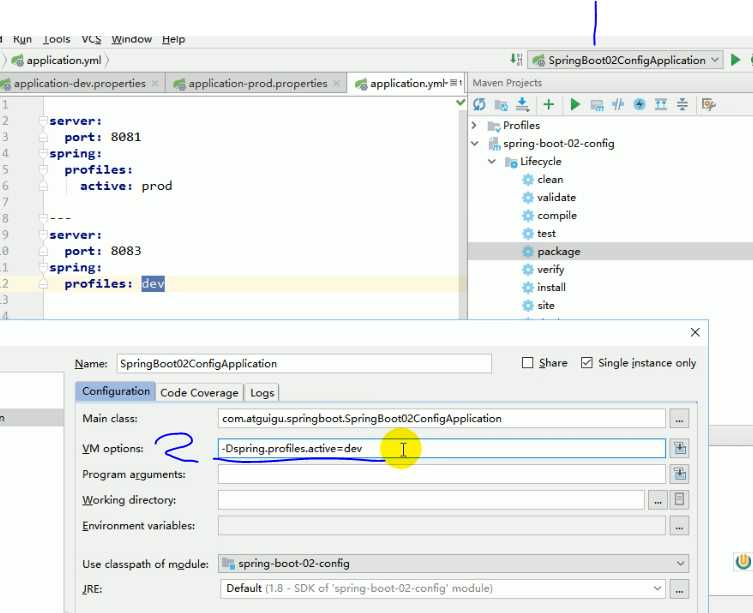Screen dimensions: 753x613
Task: Click Download Sources and Documentation icon
Action: tap(522, 104)
